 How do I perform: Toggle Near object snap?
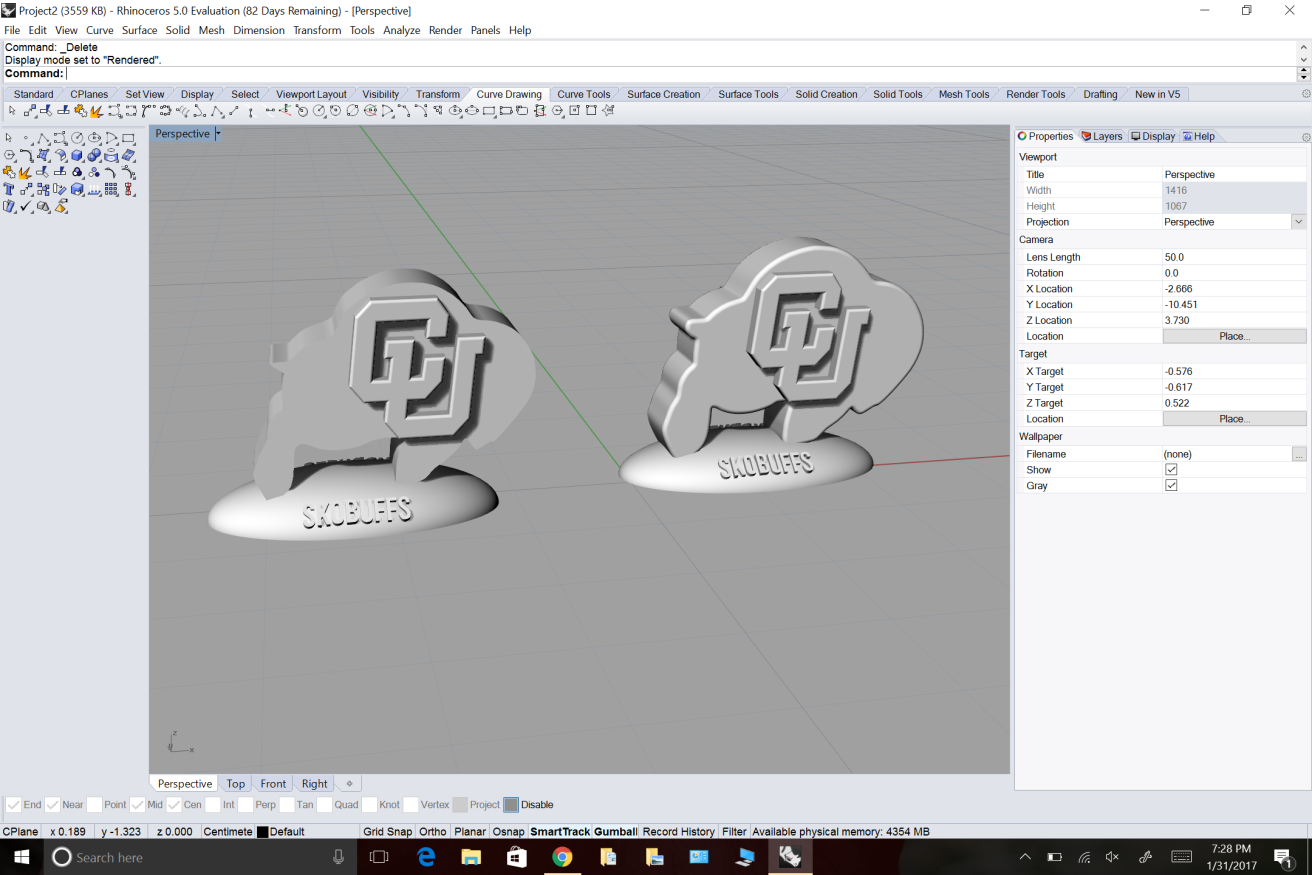coord(53,805)
